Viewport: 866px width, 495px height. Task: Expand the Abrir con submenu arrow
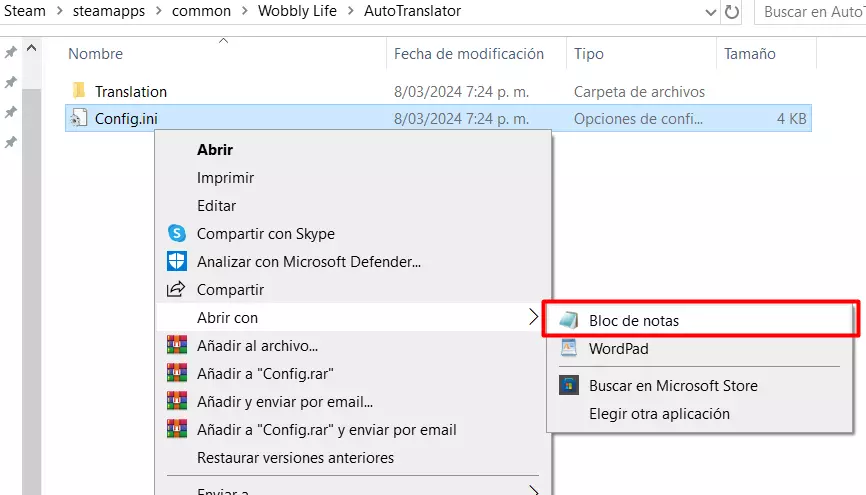pos(533,318)
